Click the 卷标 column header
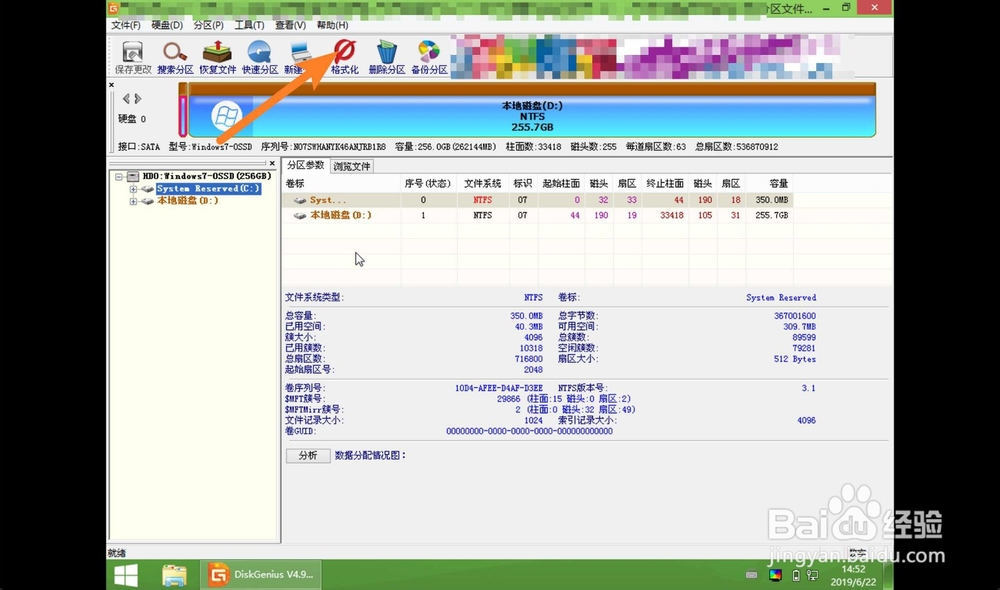1000x590 pixels. pyautogui.click(x=342, y=184)
